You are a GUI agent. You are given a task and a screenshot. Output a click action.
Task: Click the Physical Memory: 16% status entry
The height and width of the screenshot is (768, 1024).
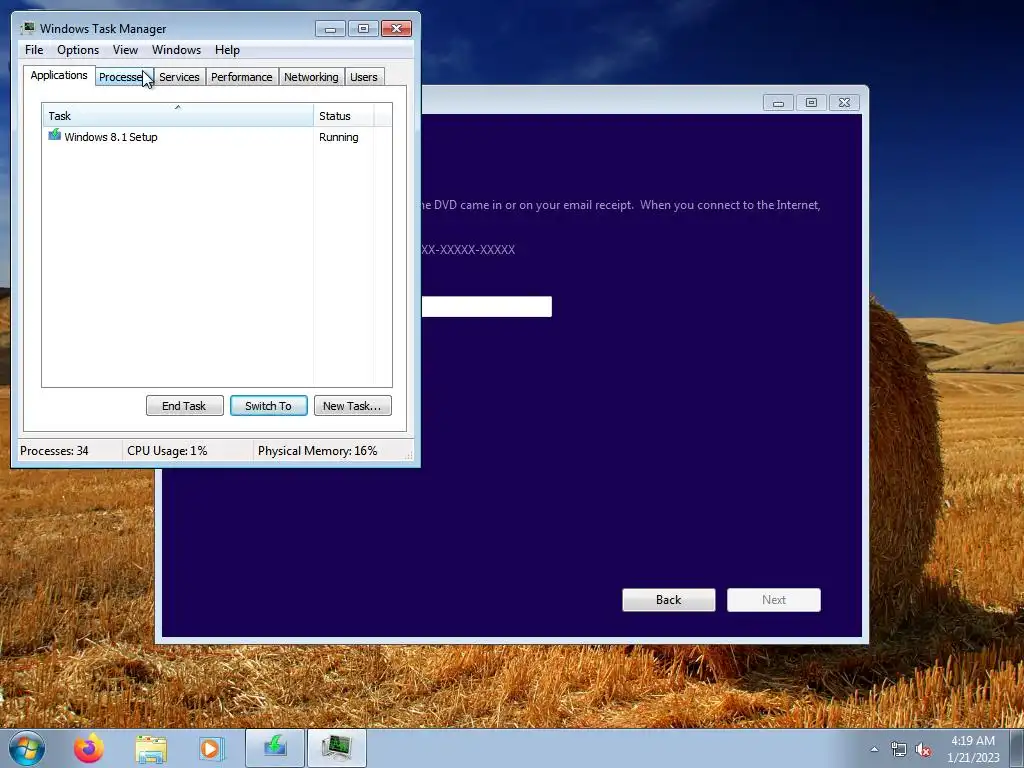tap(317, 451)
